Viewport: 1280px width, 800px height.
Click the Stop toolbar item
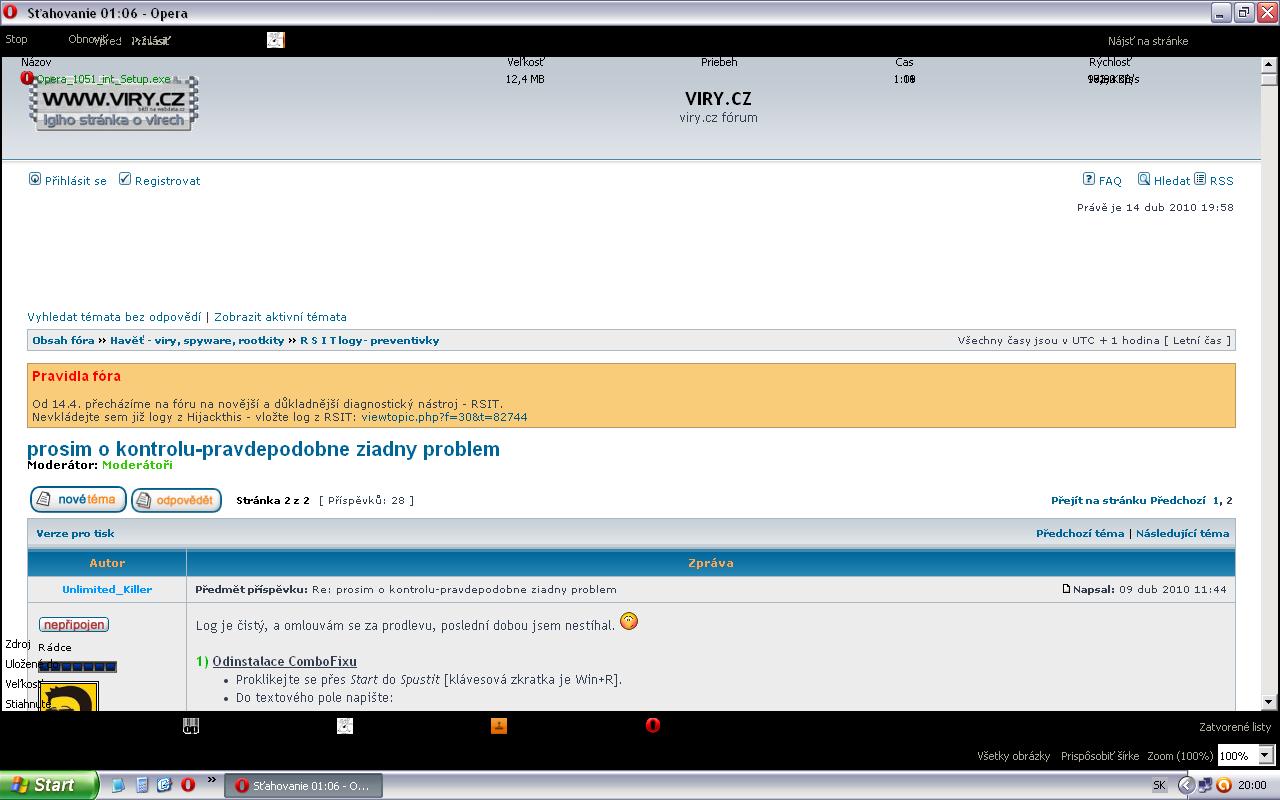(17, 40)
